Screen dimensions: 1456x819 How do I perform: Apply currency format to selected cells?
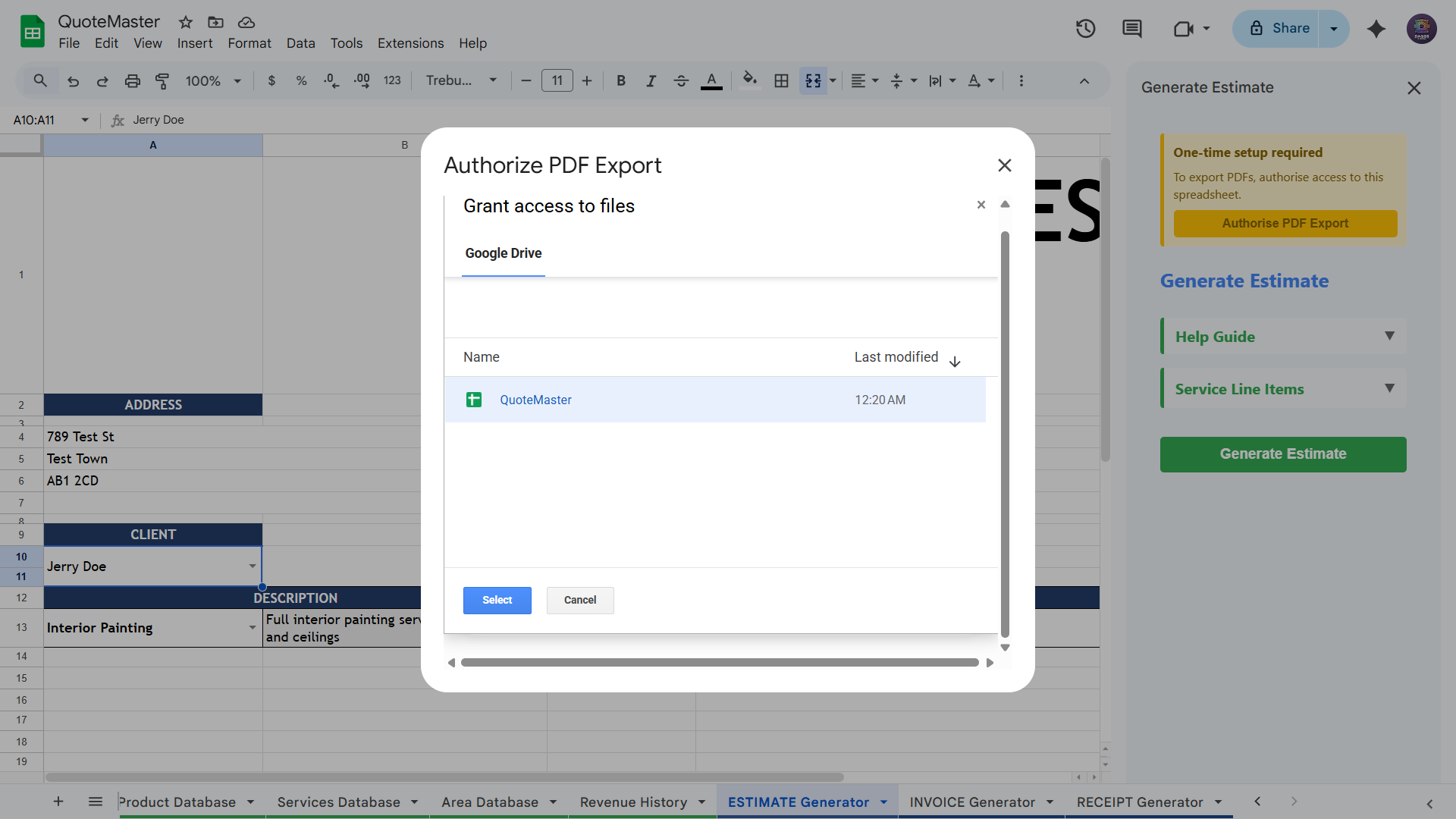(x=271, y=80)
